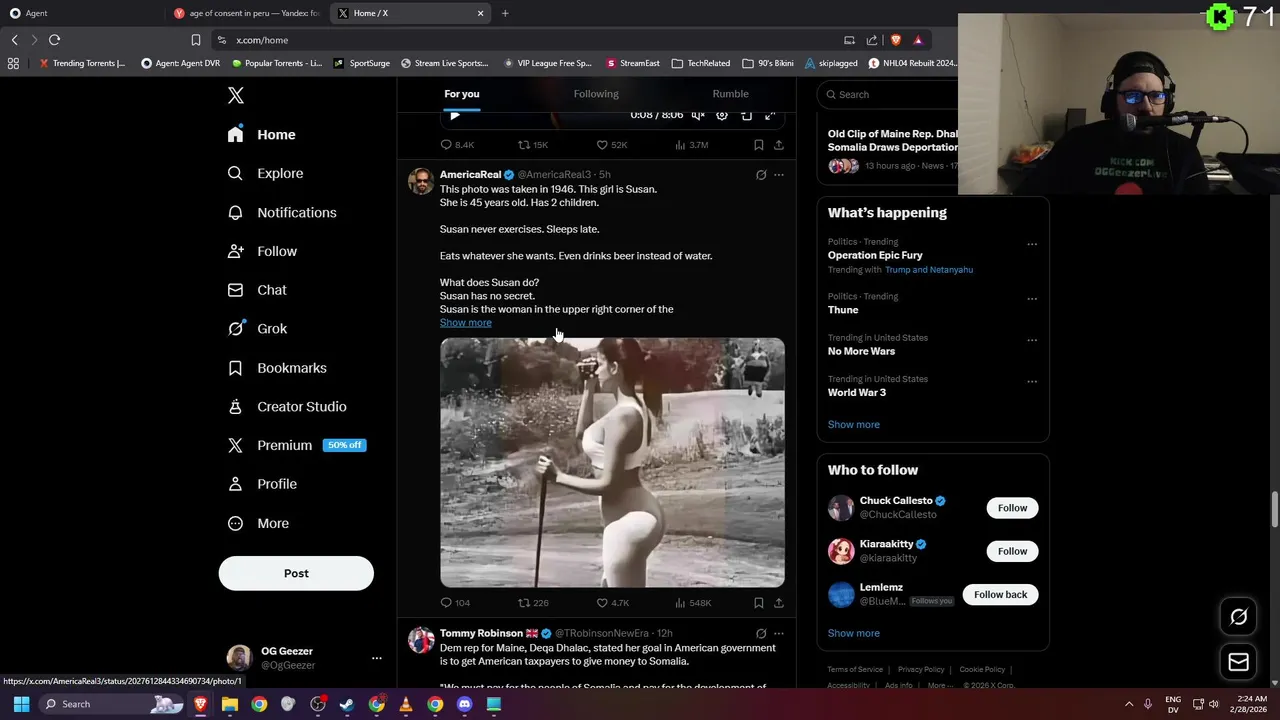This screenshot has width=1280, height=720.
Task: Open Trump and Netanyahu trending link
Action: 928,269
